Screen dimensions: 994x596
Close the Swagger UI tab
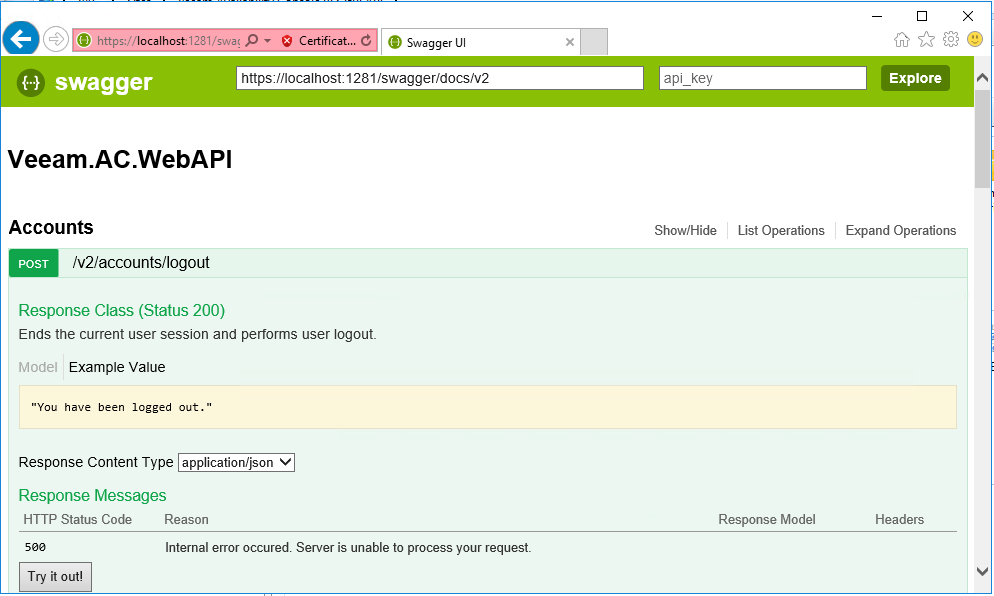pos(569,42)
